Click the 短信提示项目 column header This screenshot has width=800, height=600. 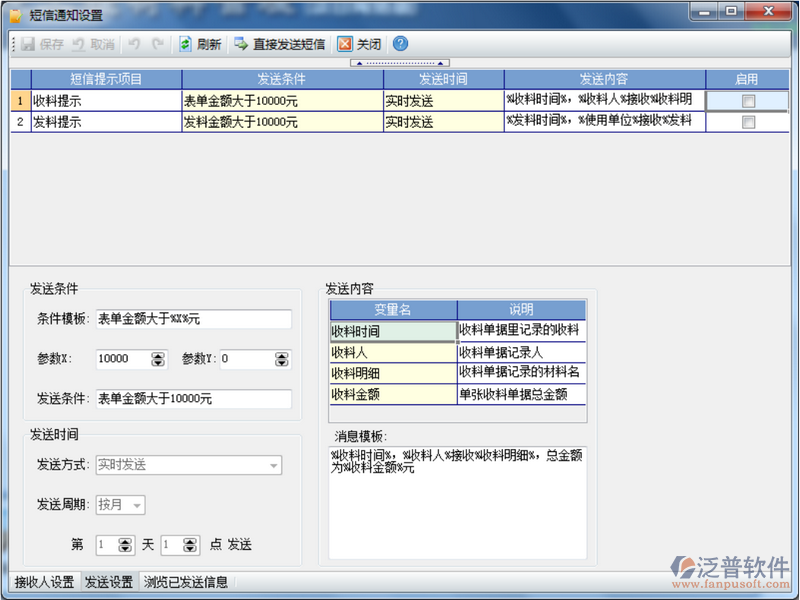click(x=105, y=79)
